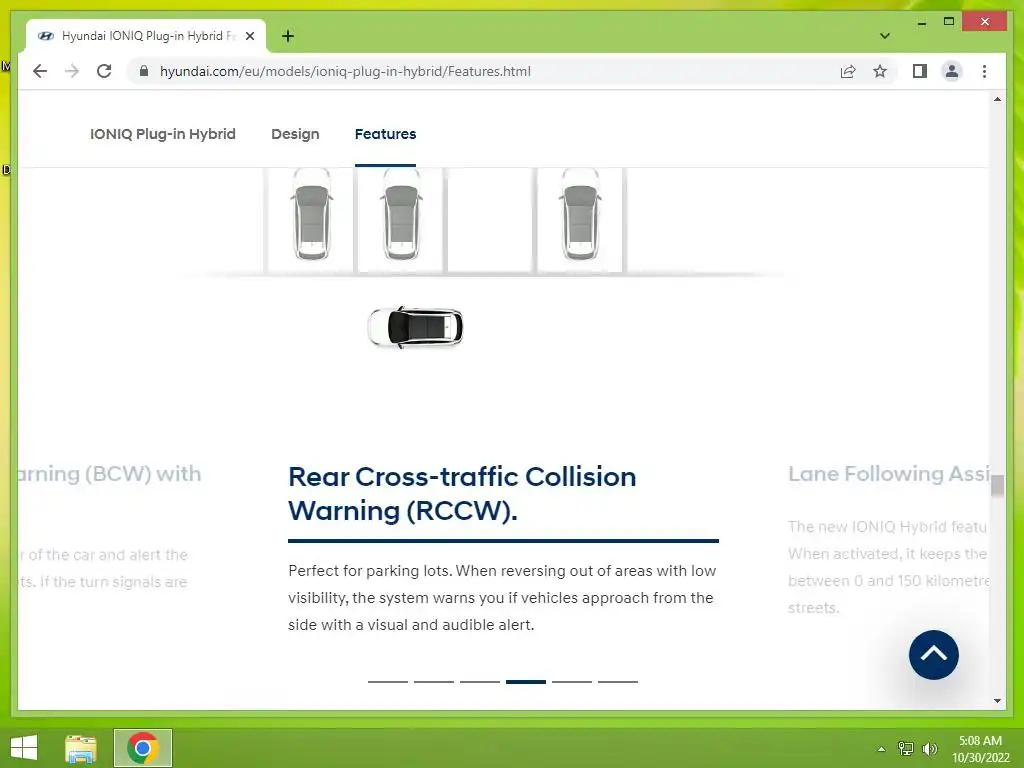The image size is (1024, 768).
Task: Select the active fourth carousel indicator
Action: click(526, 681)
